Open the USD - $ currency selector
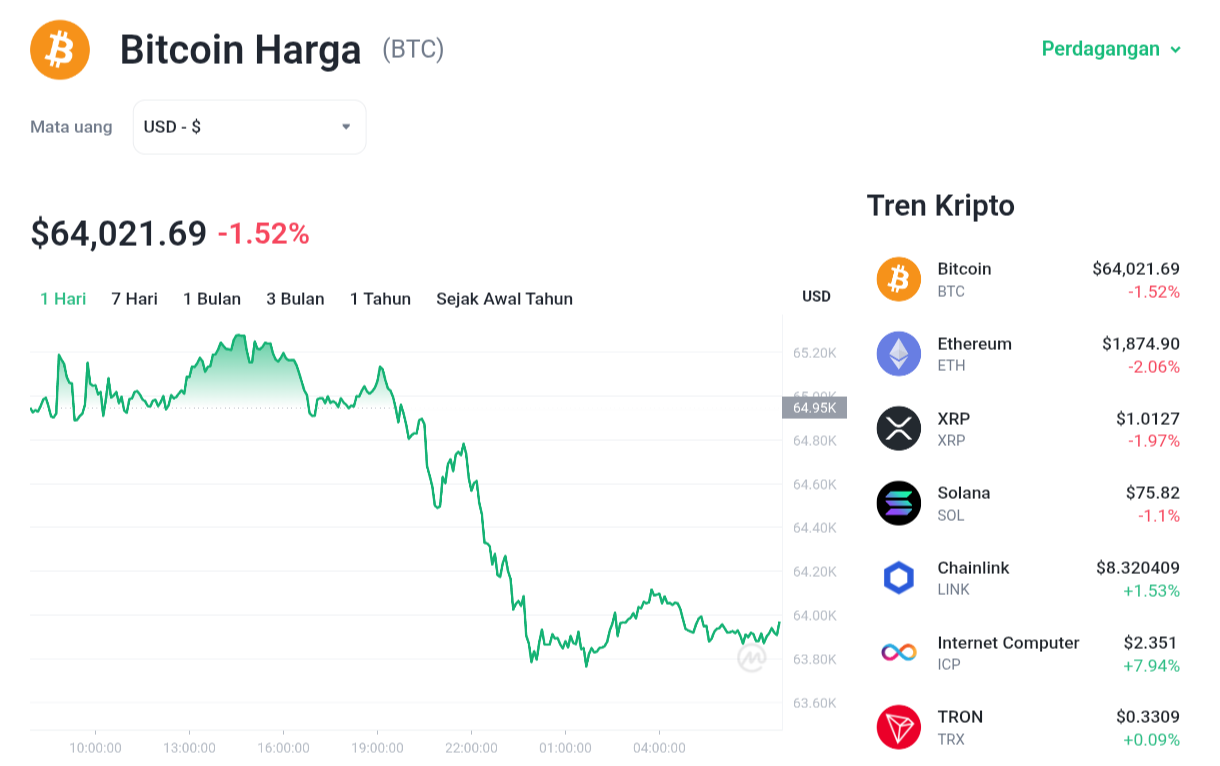The height and width of the screenshot is (766, 1220). tap(249, 127)
